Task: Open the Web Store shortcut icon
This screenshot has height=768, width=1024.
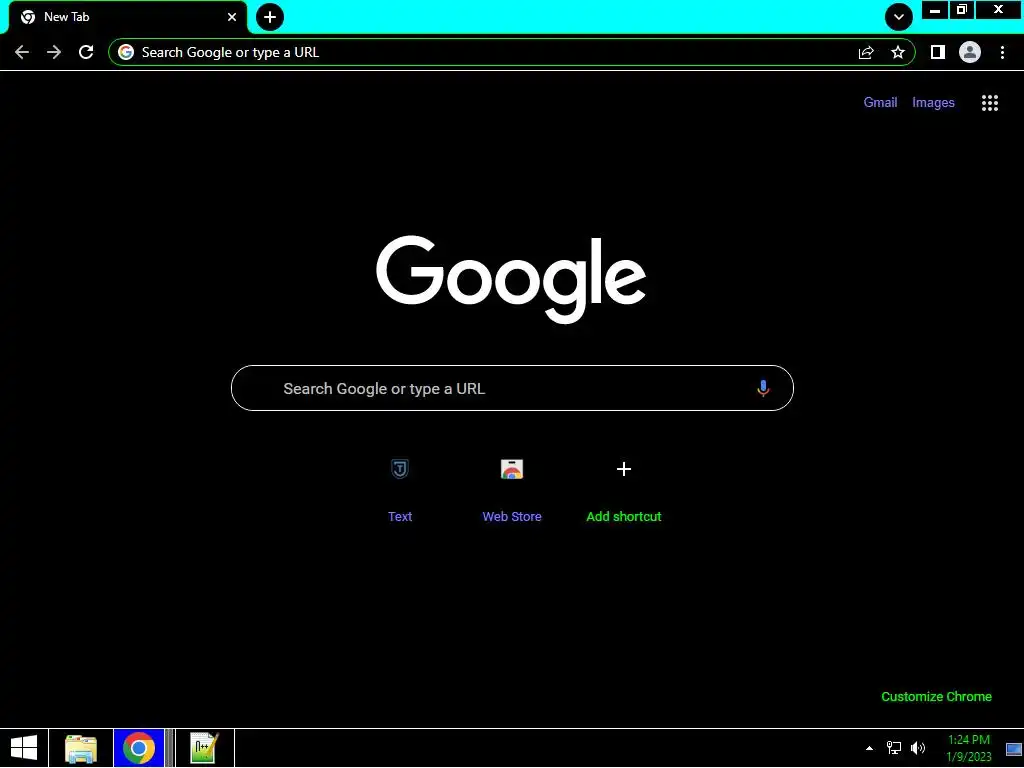Action: point(512,469)
